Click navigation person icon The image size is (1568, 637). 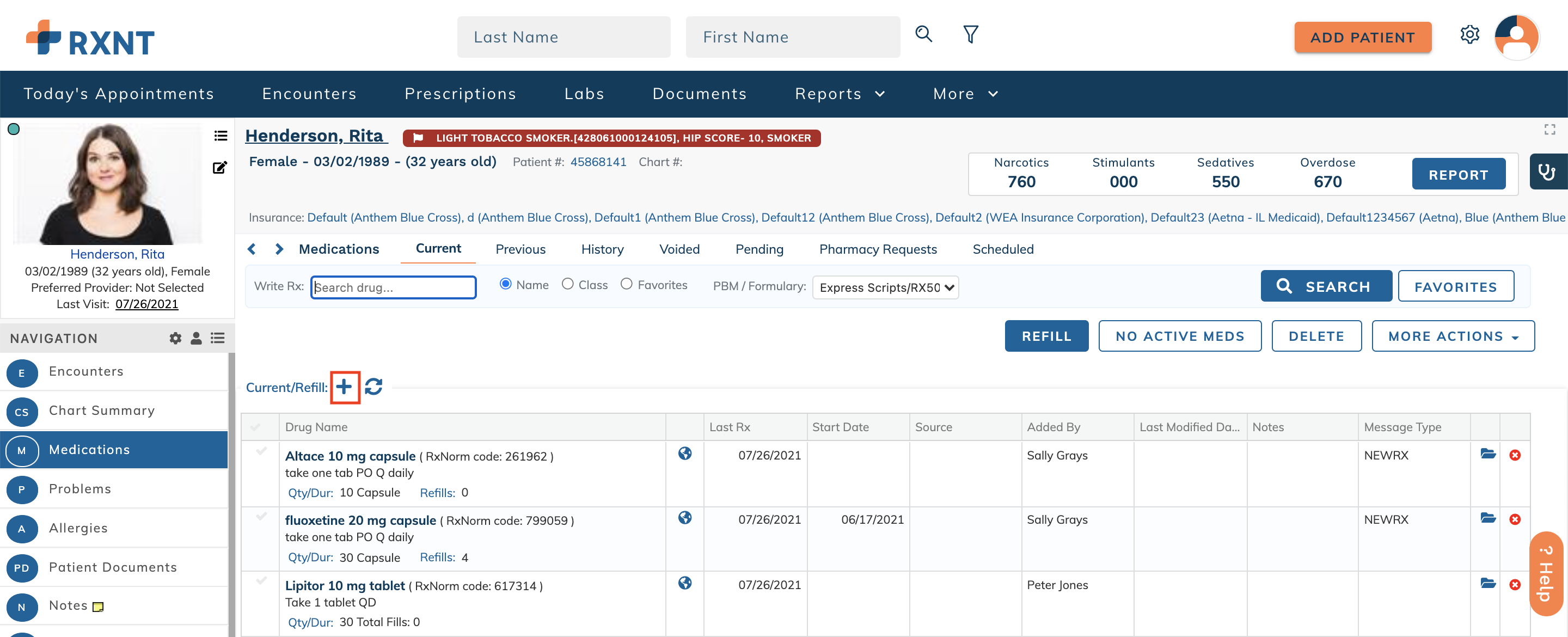[x=196, y=338]
